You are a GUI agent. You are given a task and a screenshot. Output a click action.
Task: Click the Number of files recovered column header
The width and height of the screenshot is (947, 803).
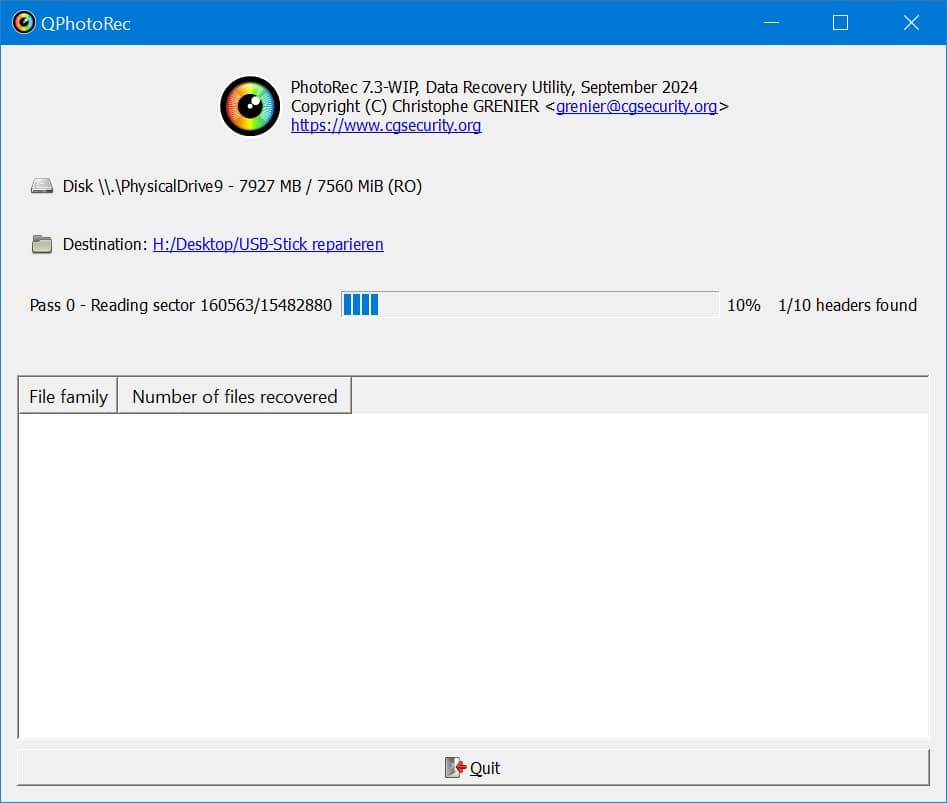(234, 397)
